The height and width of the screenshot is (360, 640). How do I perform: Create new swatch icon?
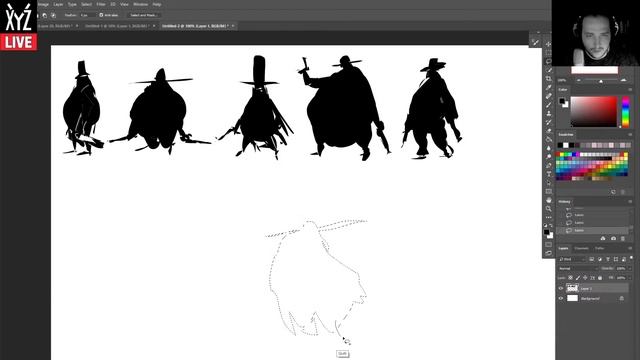pyautogui.click(x=613, y=191)
